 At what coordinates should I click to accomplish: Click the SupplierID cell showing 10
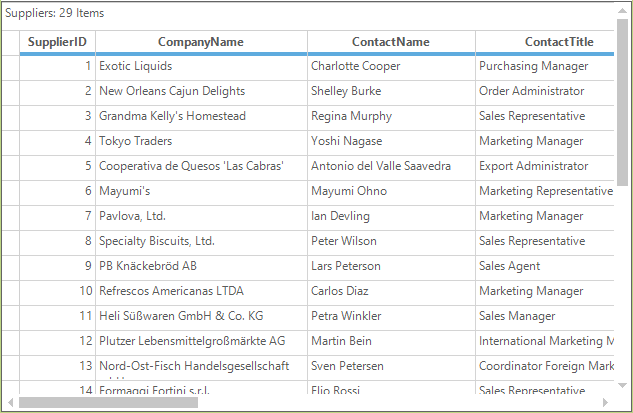pyautogui.click(x=57, y=293)
